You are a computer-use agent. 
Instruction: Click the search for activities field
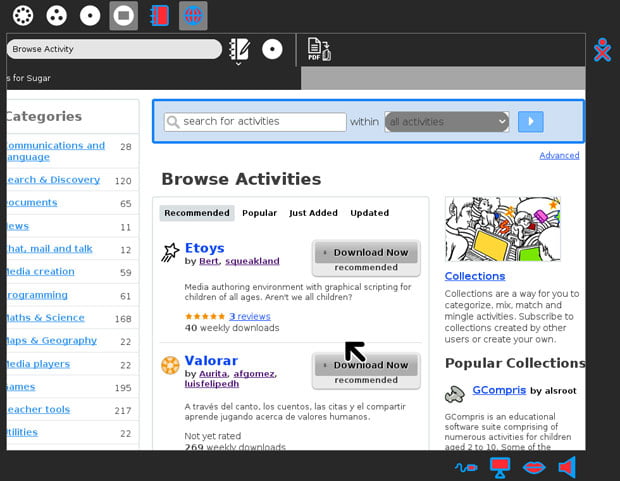254,122
